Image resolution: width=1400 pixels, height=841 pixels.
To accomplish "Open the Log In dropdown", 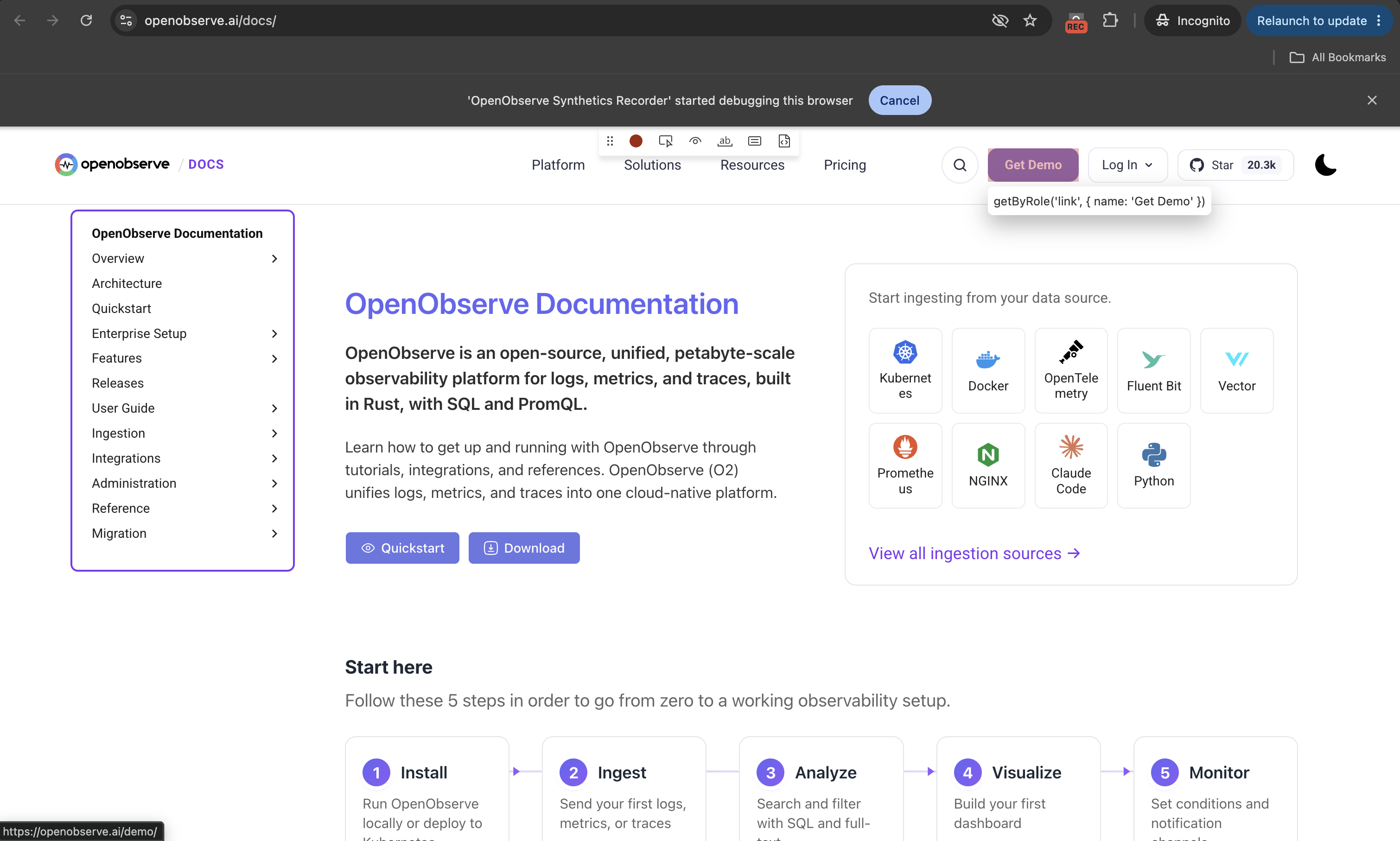I will pos(1127,165).
